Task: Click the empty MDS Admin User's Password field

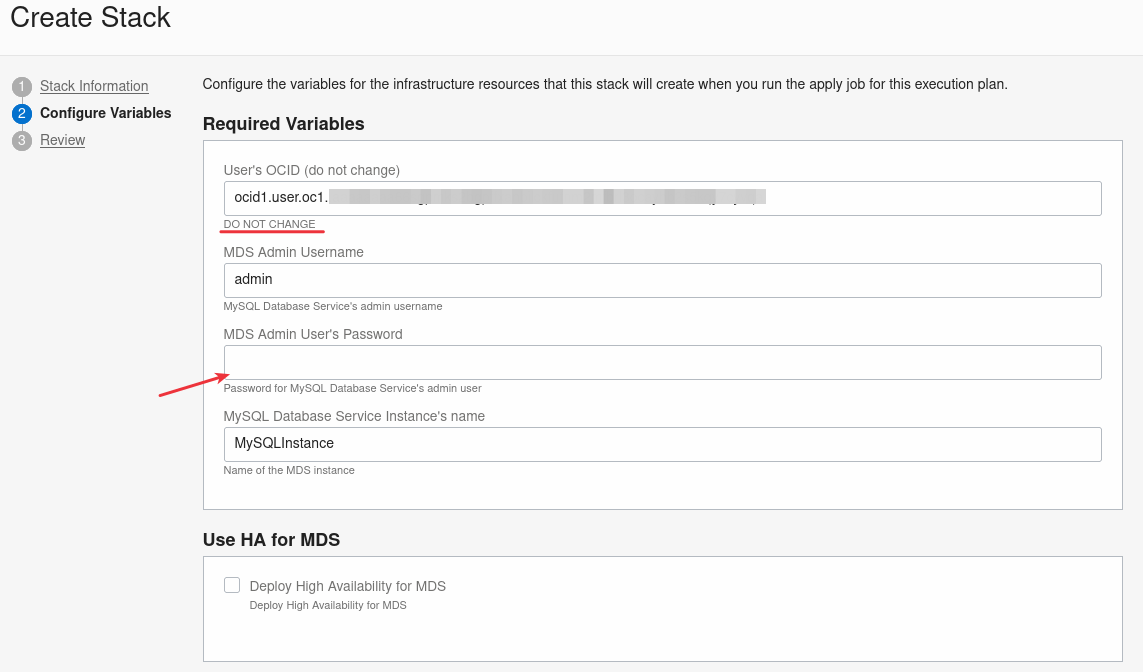Action: click(662, 362)
